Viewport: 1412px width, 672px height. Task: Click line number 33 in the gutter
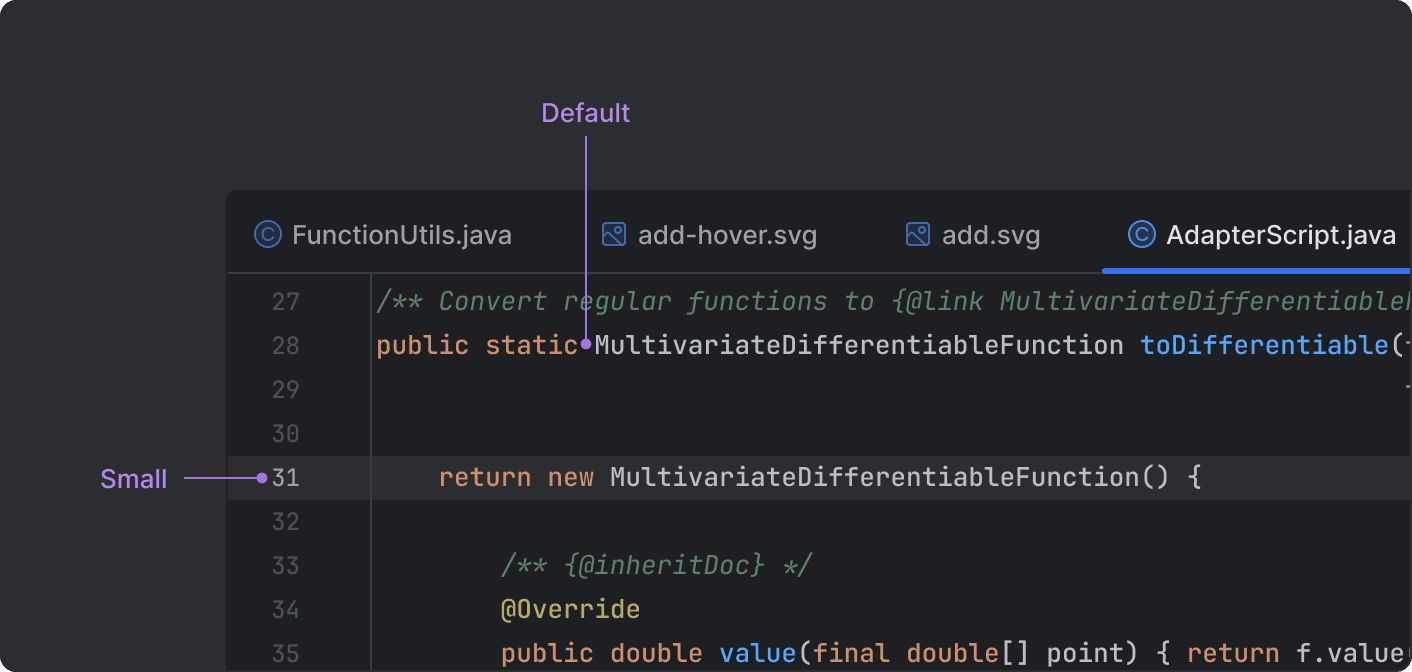click(286, 566)
